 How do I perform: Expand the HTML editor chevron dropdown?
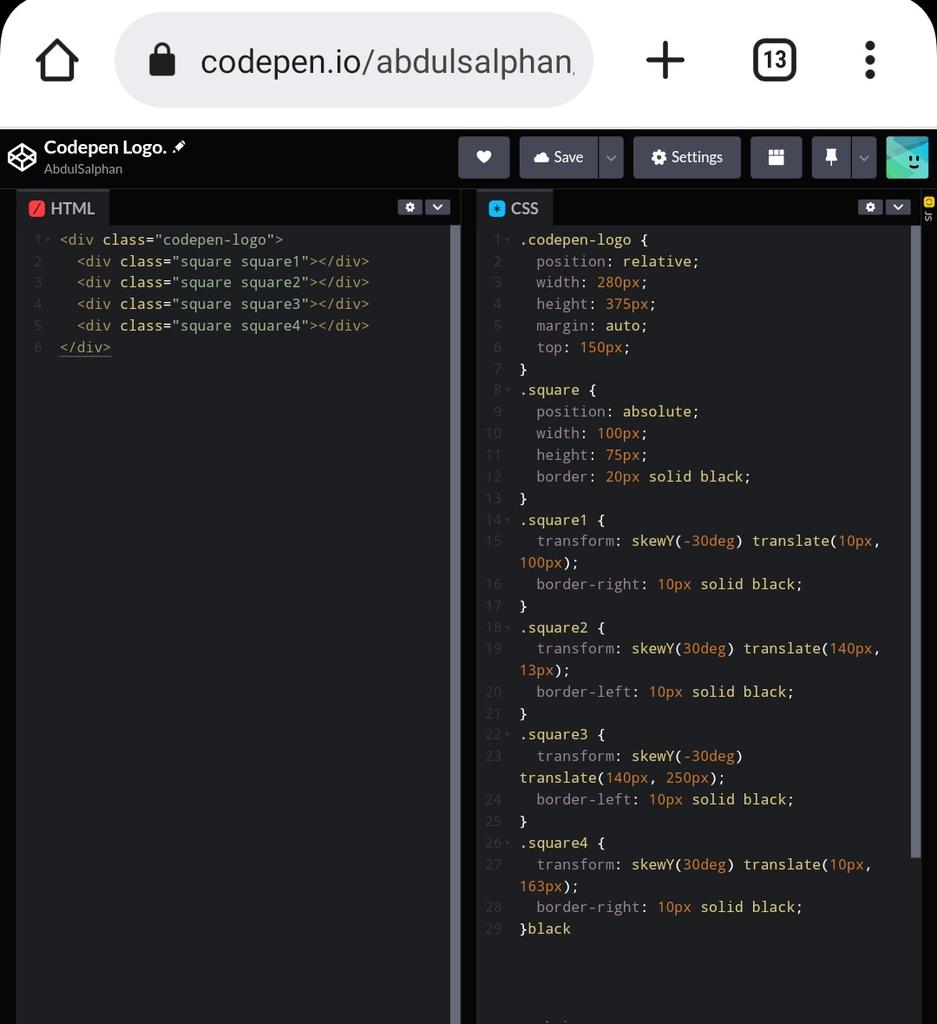pos(437,207)
